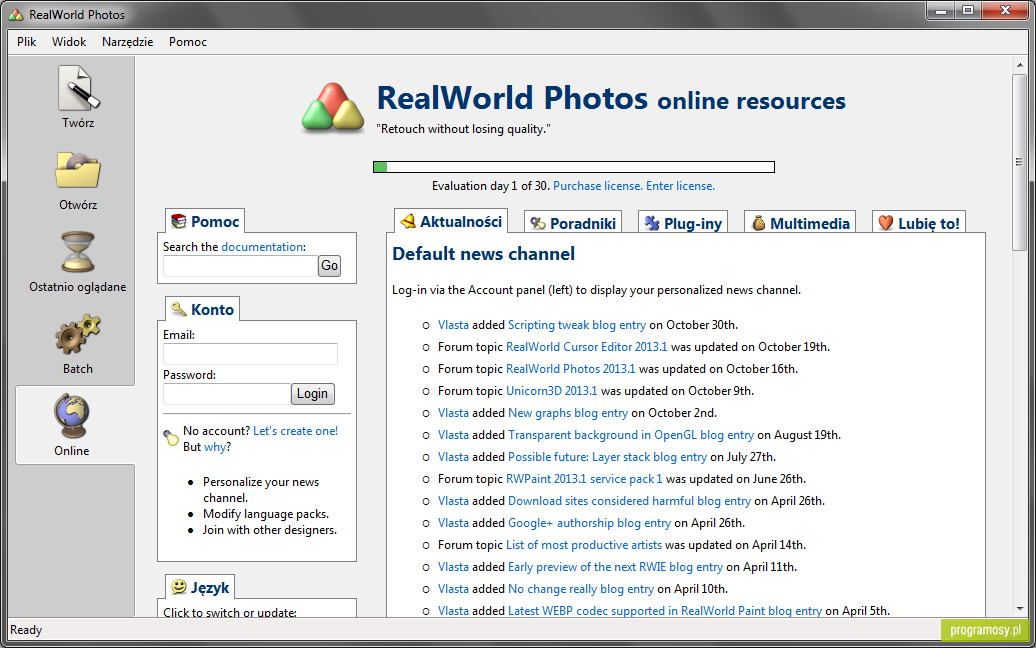Click the Login button
This screenshot has height=648, width=1036.
click(x=313, y=394)
